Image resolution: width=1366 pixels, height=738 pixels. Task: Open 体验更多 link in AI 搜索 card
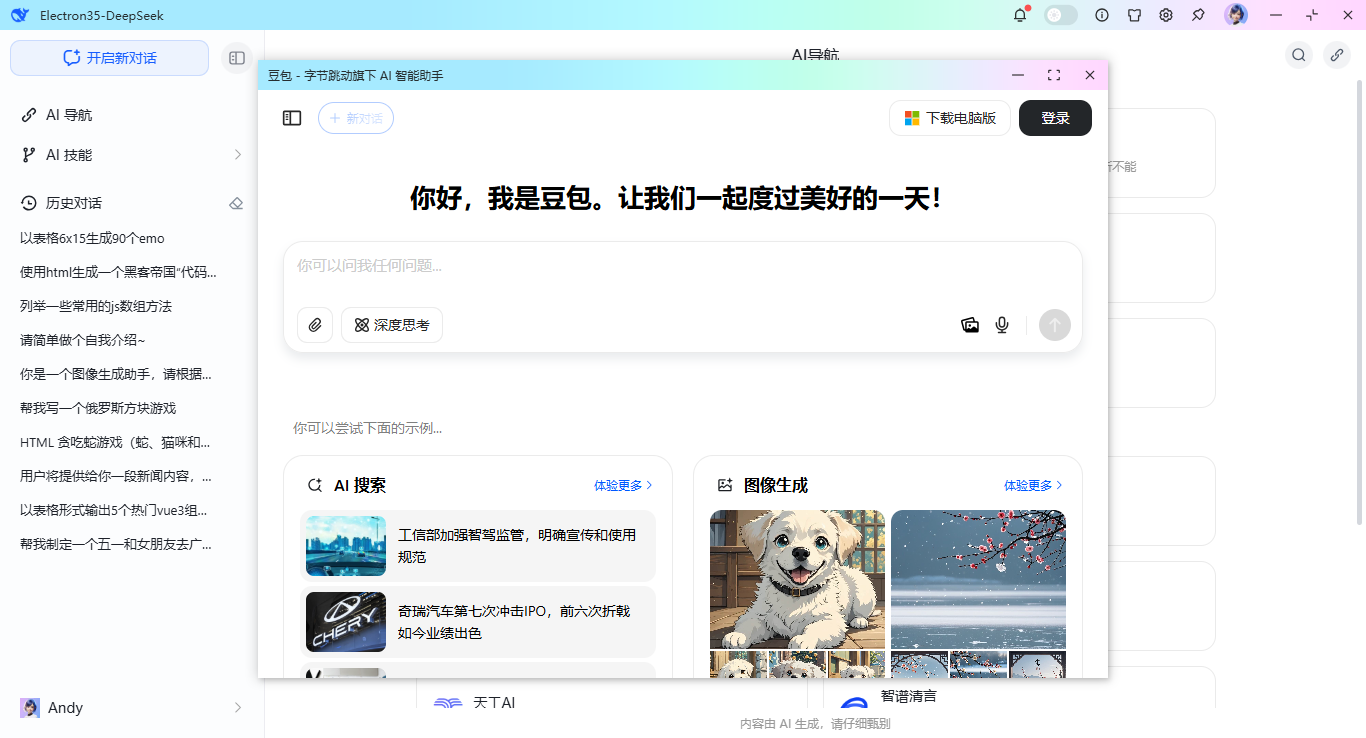[623, 485]
